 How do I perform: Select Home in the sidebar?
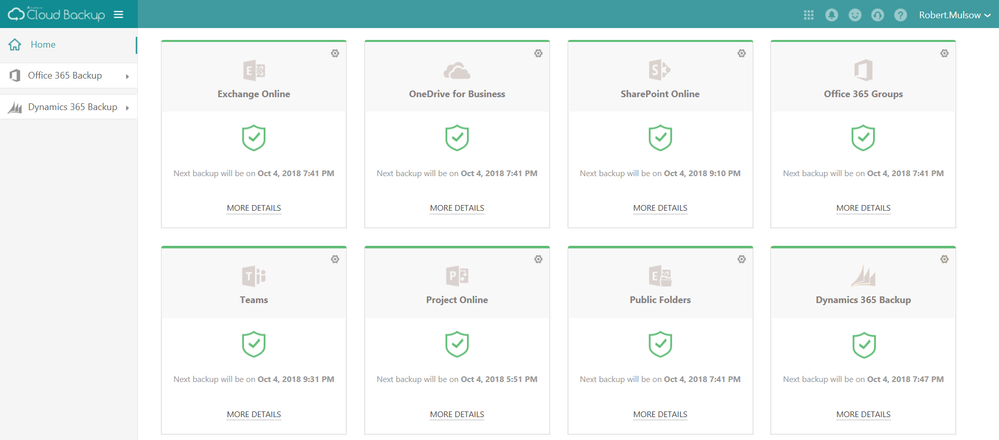pyautogui.click(x=68, y=45)
